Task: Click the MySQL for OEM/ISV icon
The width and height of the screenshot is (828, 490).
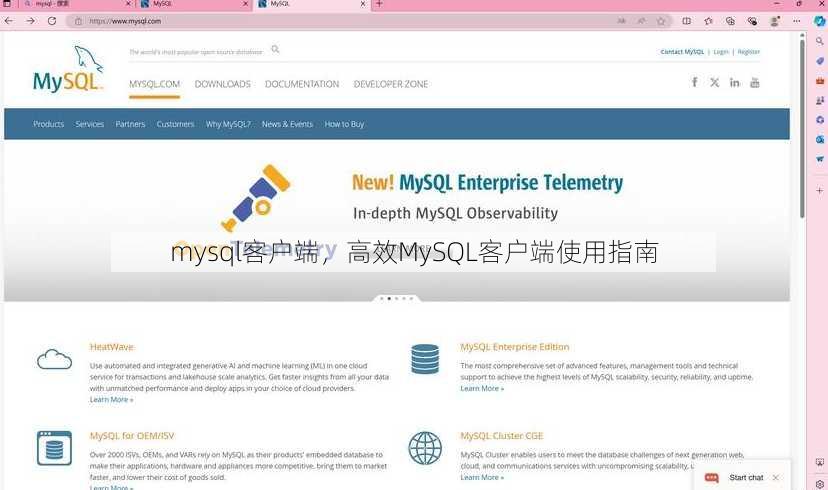Action: [54, 448]
